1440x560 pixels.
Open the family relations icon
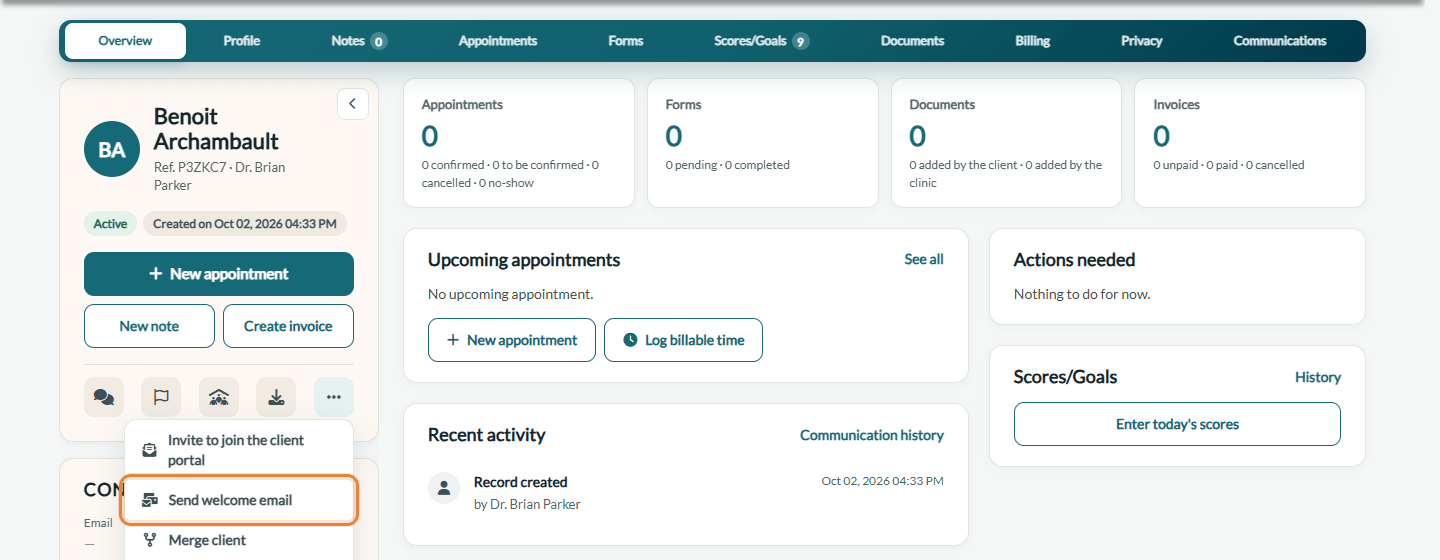[219, 397]
